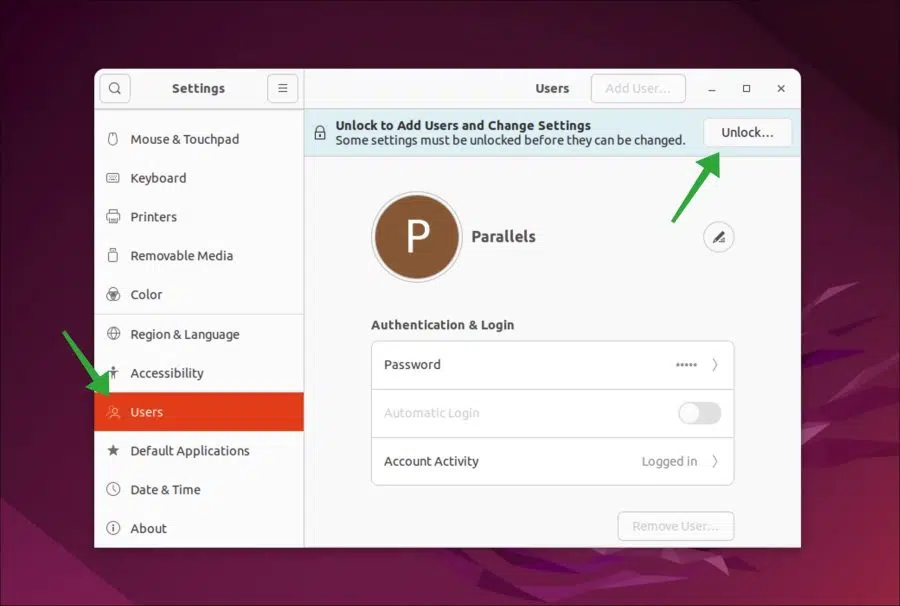Click the Color sidebar icon

pos(113,294)
